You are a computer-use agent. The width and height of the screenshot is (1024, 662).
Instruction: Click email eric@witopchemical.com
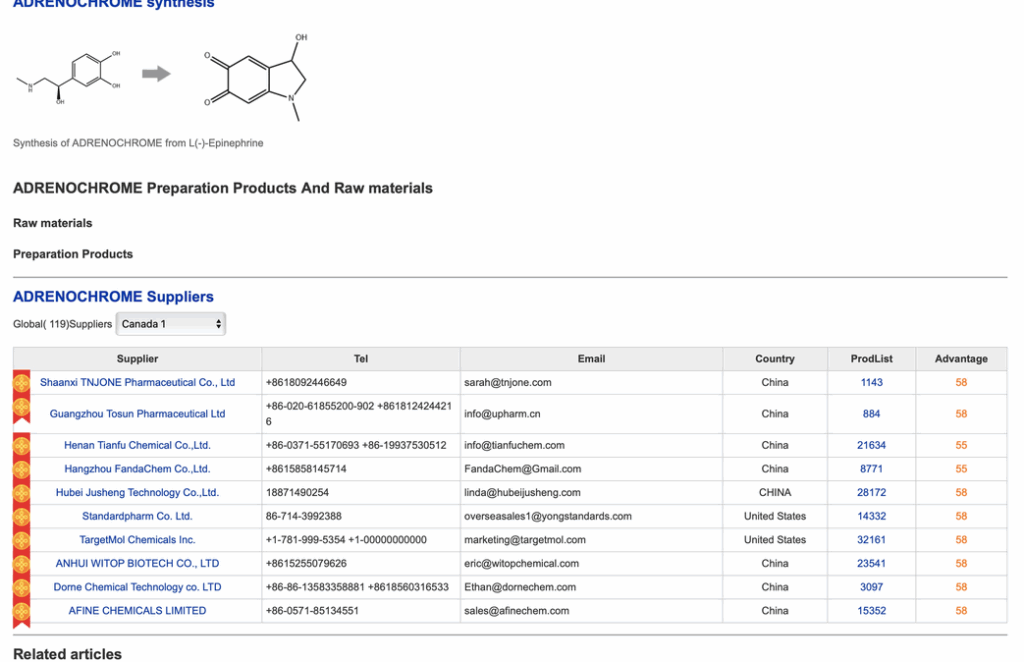click(521, 563)
